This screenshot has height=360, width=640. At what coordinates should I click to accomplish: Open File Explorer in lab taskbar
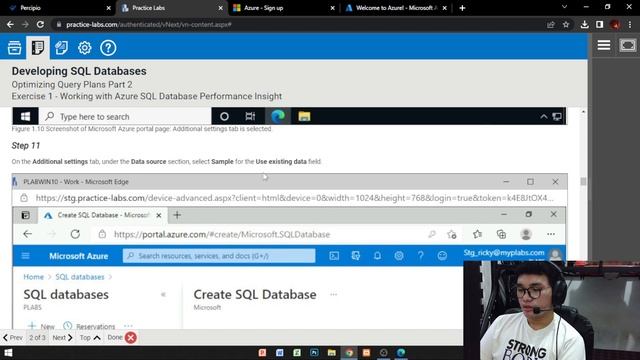304,116
